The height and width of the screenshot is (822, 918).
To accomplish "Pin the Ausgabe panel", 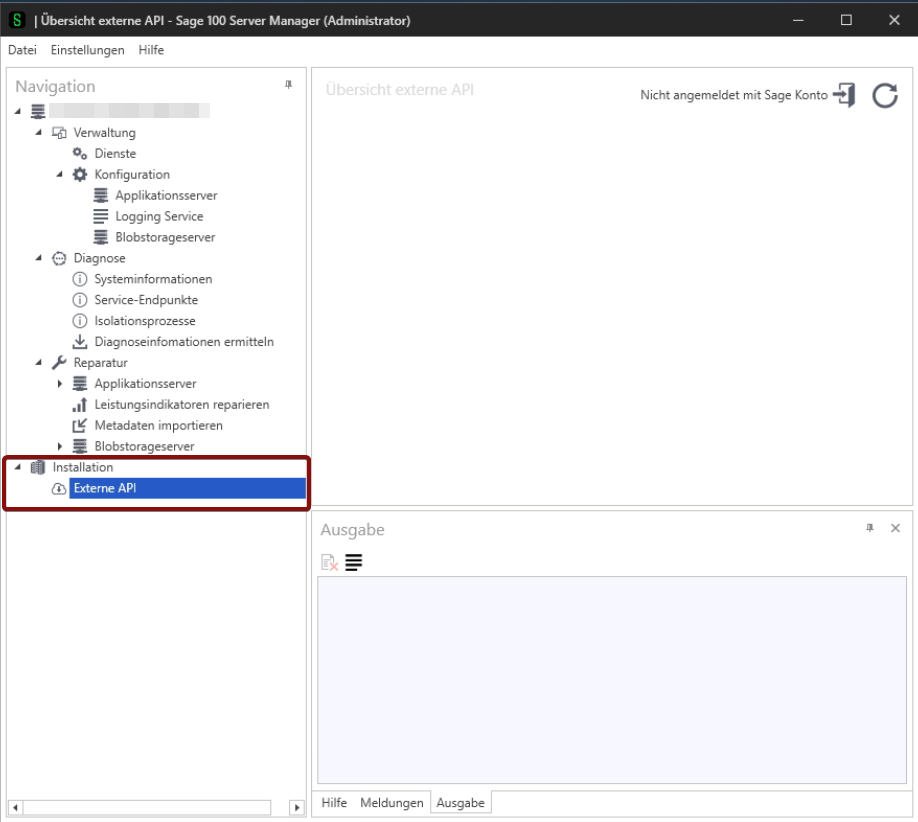I will 870,528.
